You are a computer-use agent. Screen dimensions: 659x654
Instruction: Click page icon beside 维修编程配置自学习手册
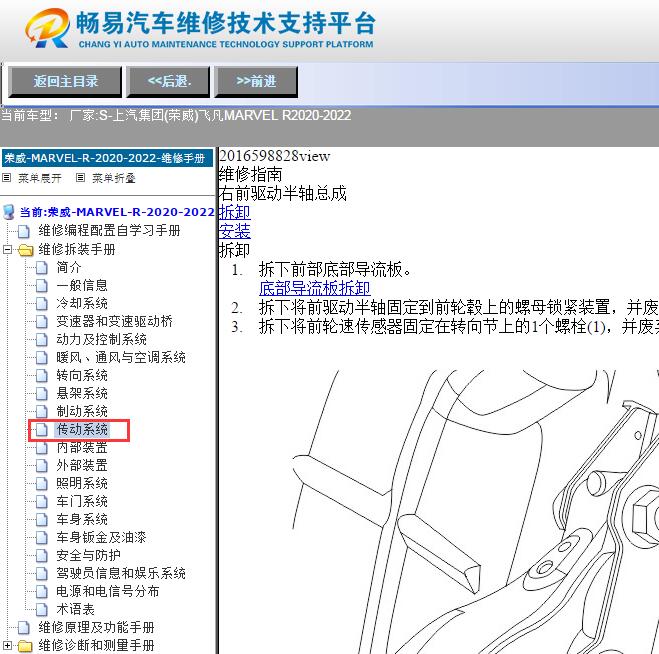[x=24, y=231]
